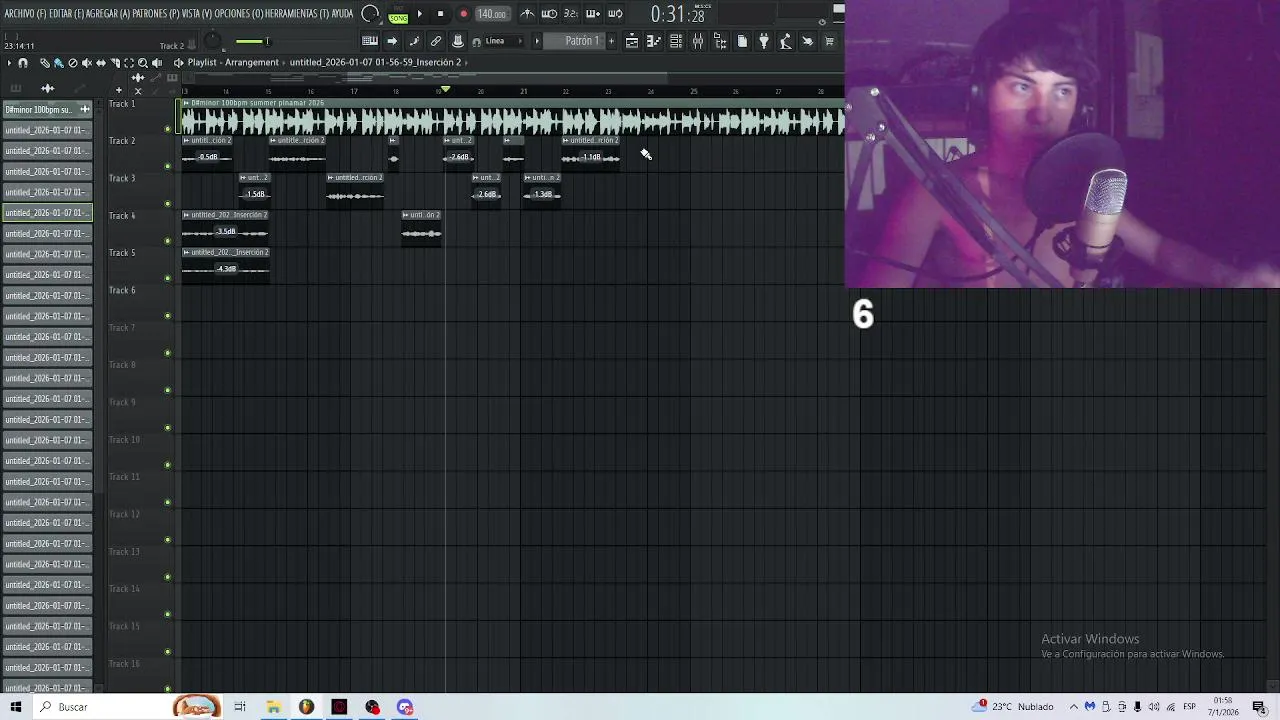Open the plugin picker plug icon

coord(764,41)
